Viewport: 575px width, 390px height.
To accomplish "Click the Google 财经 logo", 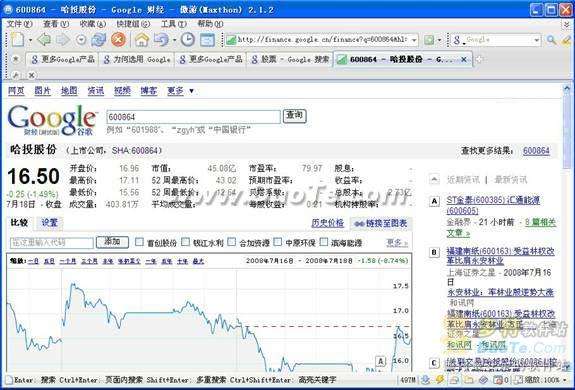I will [53, 120].
